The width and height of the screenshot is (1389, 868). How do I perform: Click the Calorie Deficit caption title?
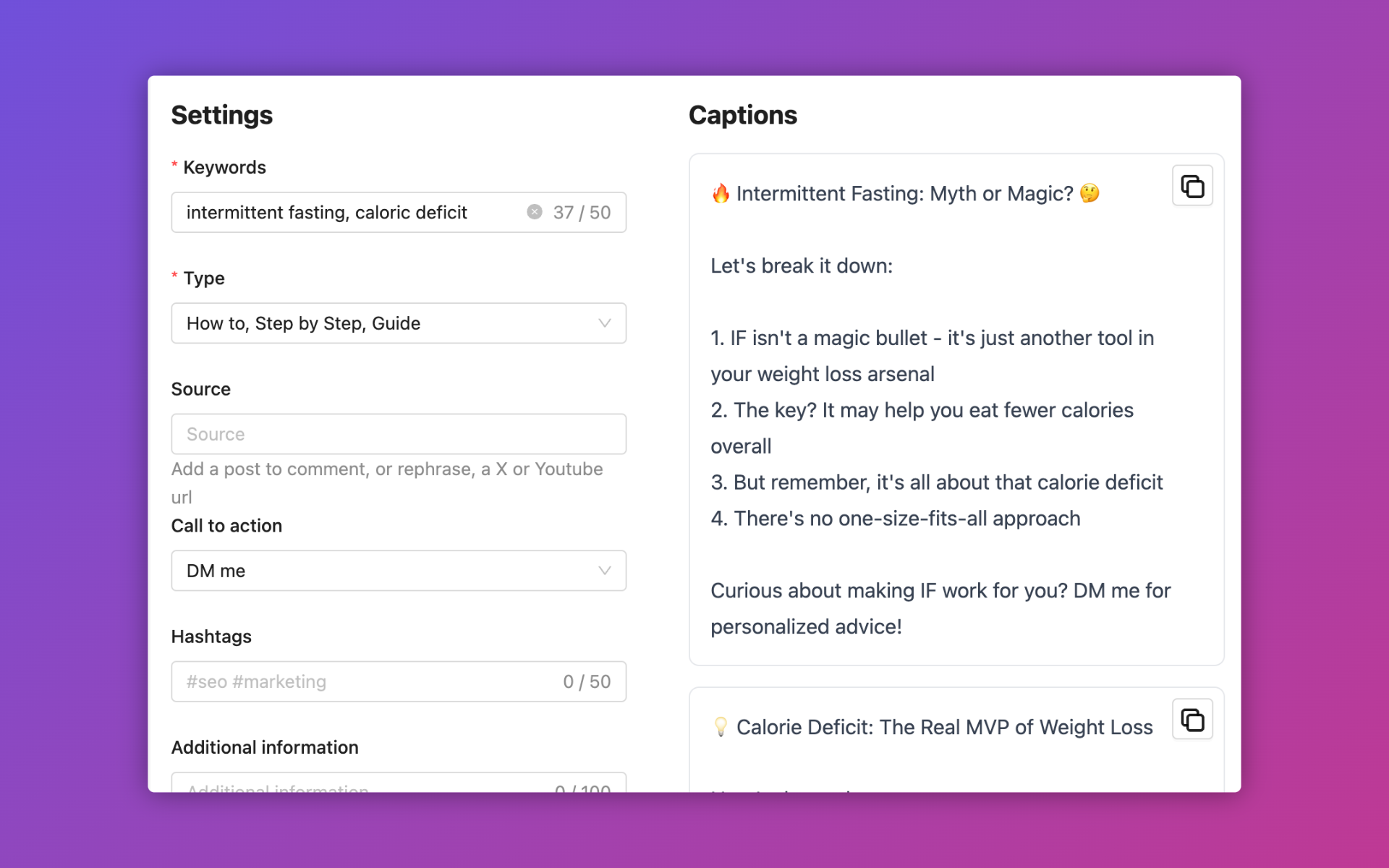pos(944,727)
